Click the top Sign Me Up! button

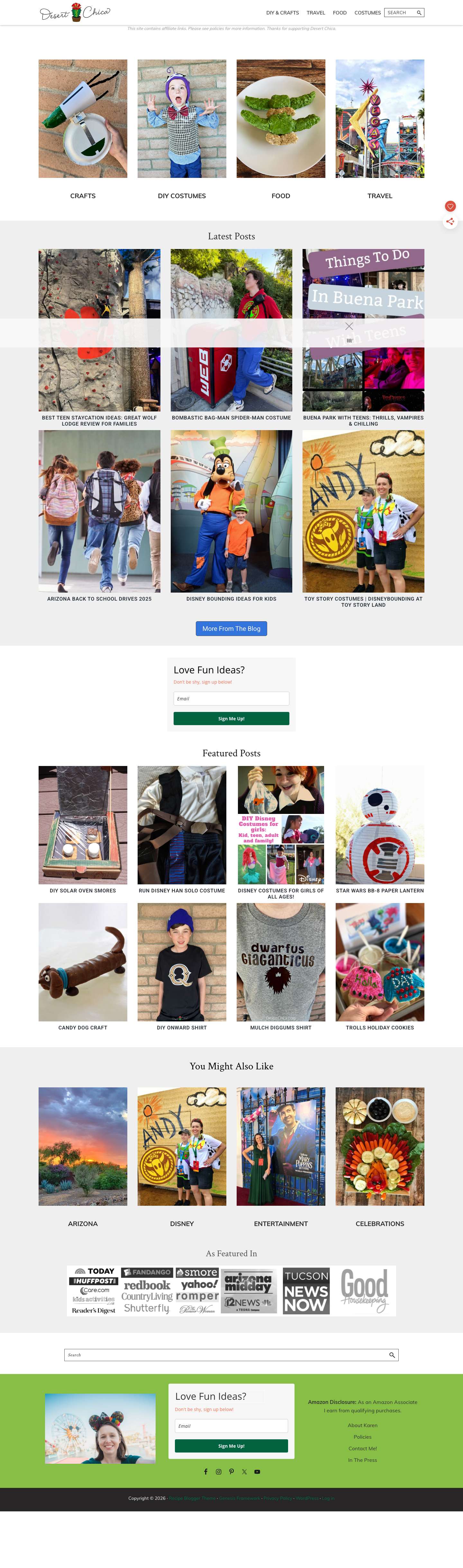231,719
